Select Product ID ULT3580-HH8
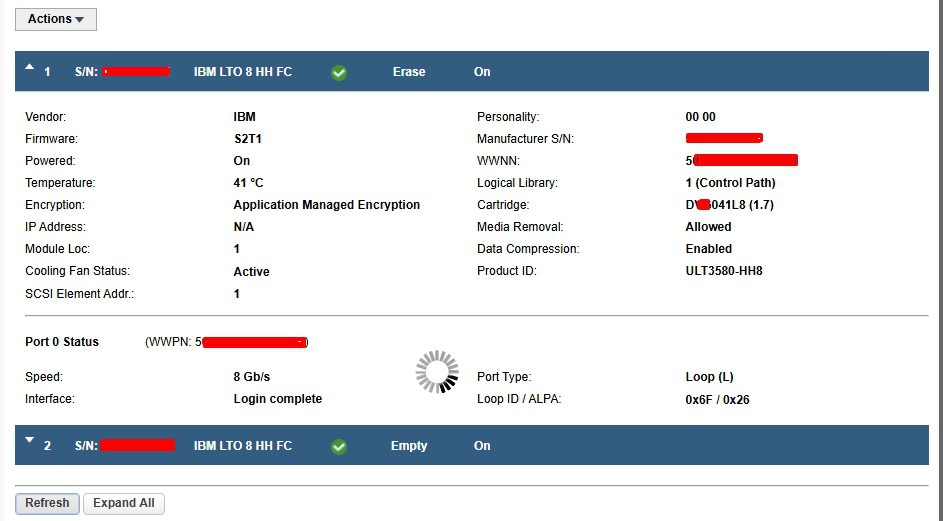943x521 pixels. tap(724, 271)
